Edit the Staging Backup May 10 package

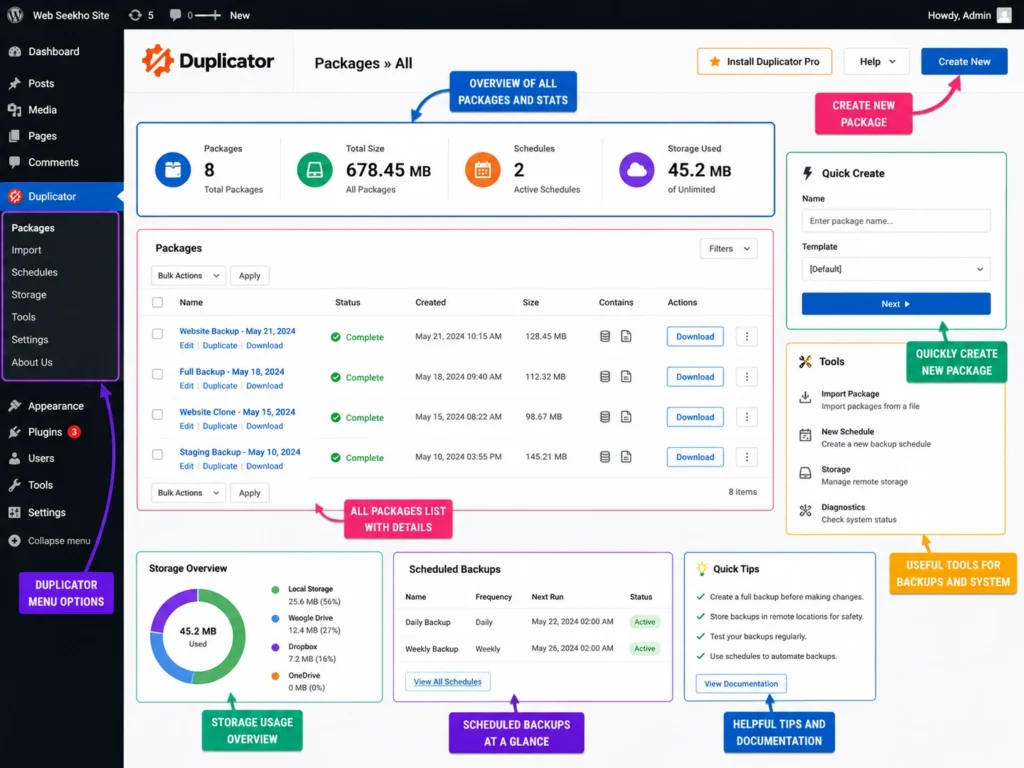pyautogui.click(x=186, y=466)
